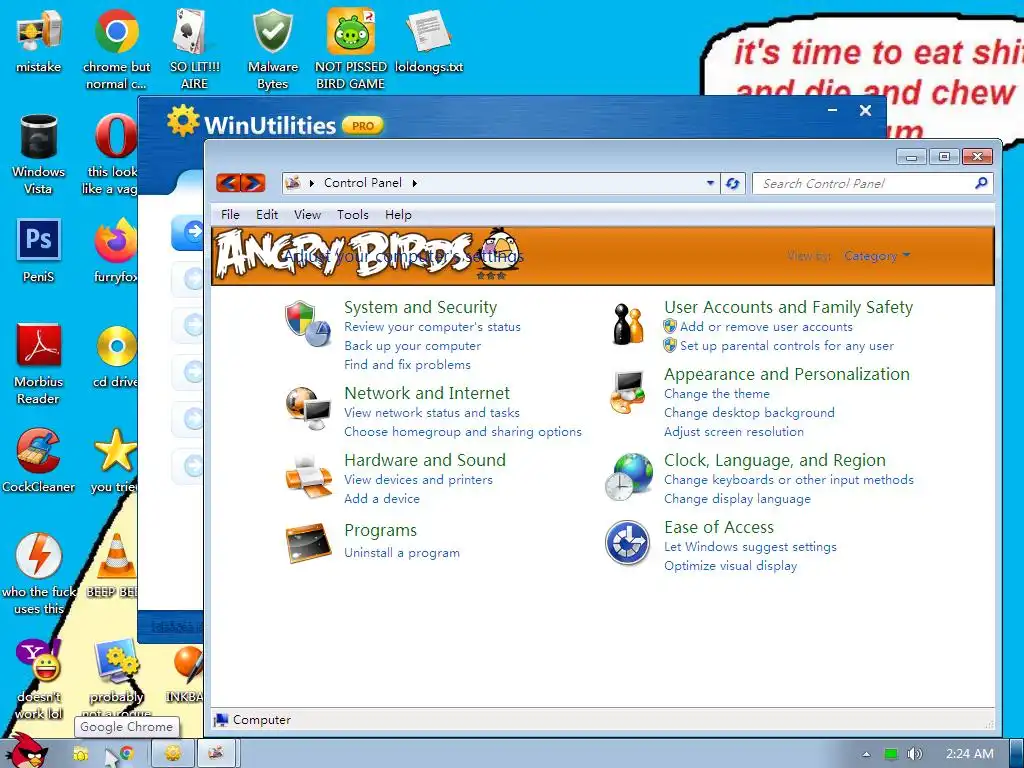This screenshot has width=1024, height=768.
Task: Open the Ease of Access icon
Action: 628,543
